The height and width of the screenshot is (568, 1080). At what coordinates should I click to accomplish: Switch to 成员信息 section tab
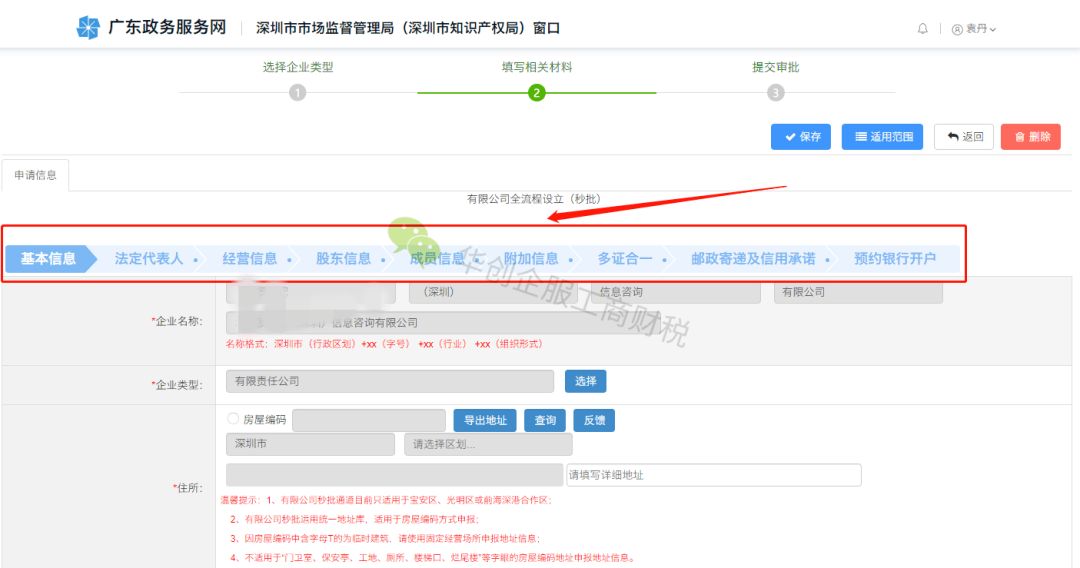(437, 259)
